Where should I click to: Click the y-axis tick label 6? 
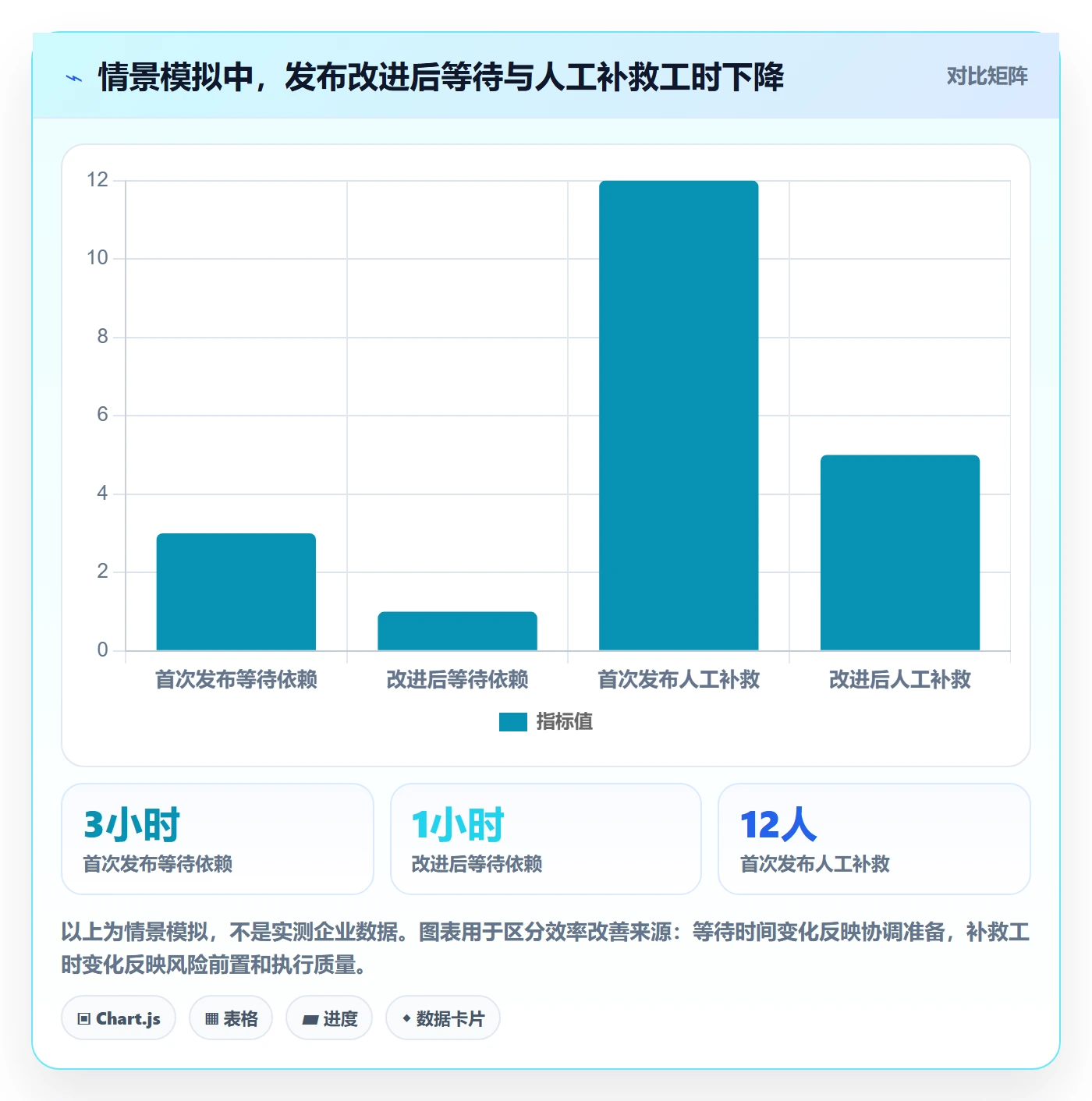coord(102,415)
